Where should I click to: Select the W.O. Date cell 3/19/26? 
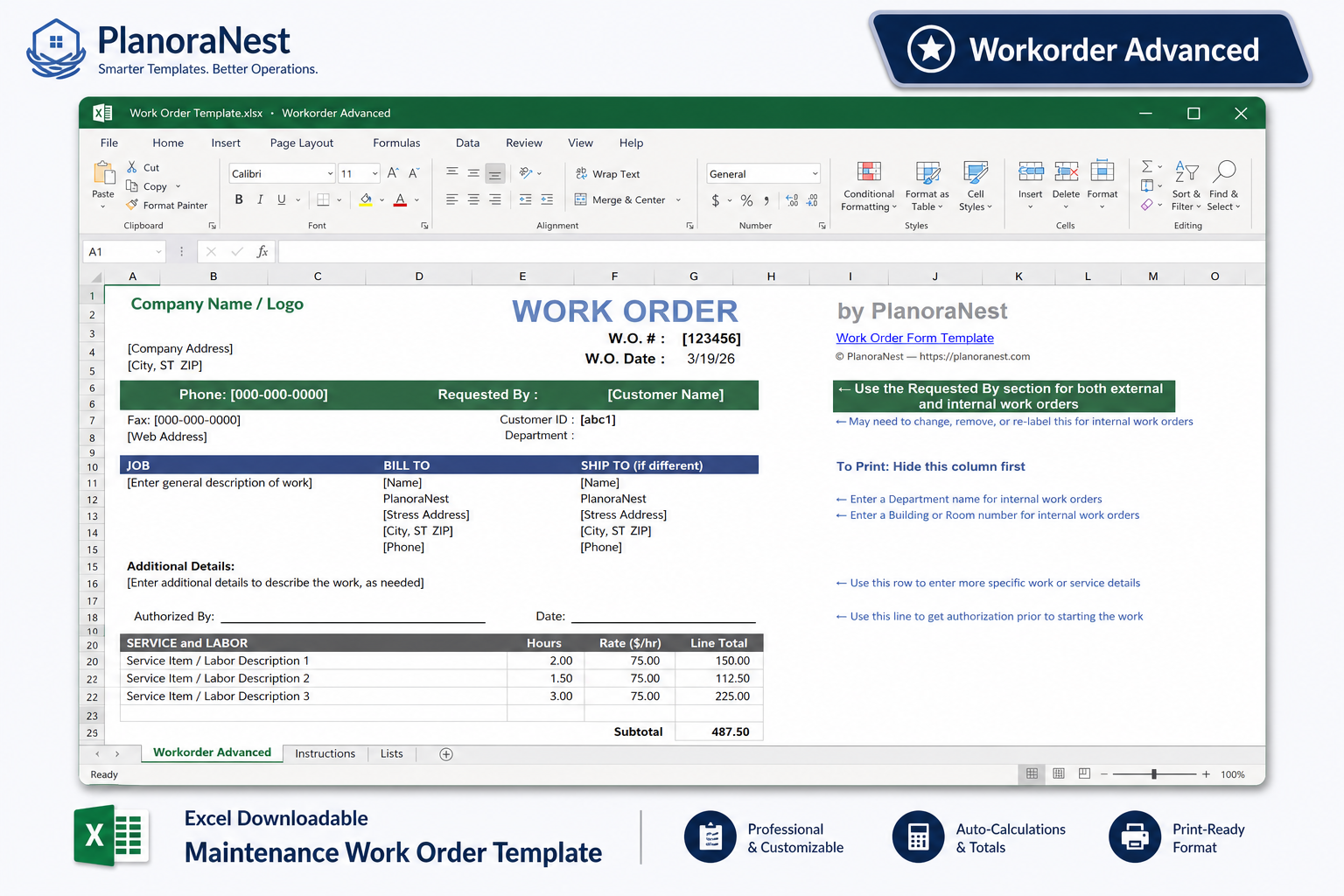coord(710,359)
